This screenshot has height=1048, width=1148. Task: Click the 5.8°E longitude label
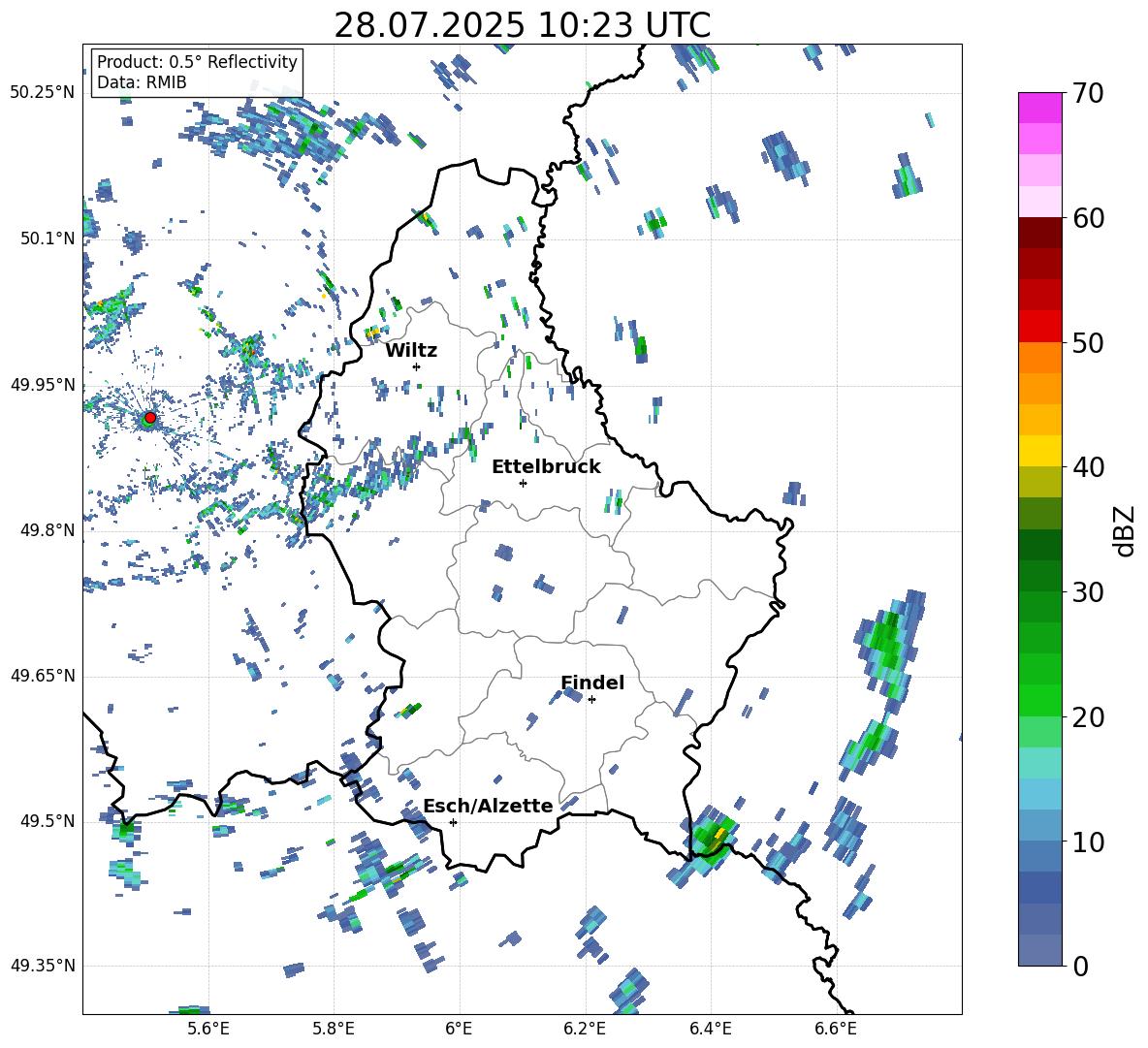(x=334, y=1029)
